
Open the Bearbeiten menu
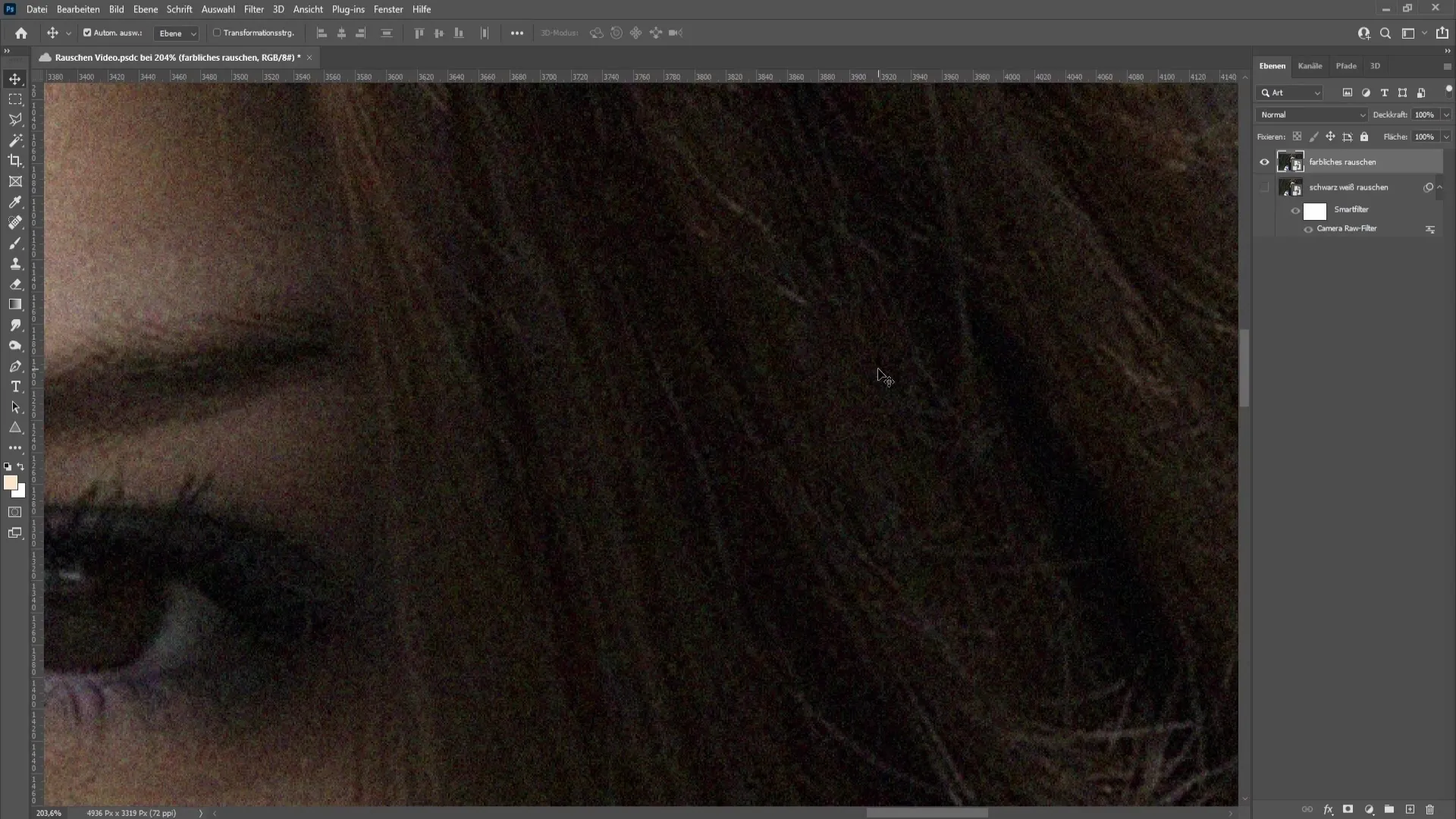[77, 9]
